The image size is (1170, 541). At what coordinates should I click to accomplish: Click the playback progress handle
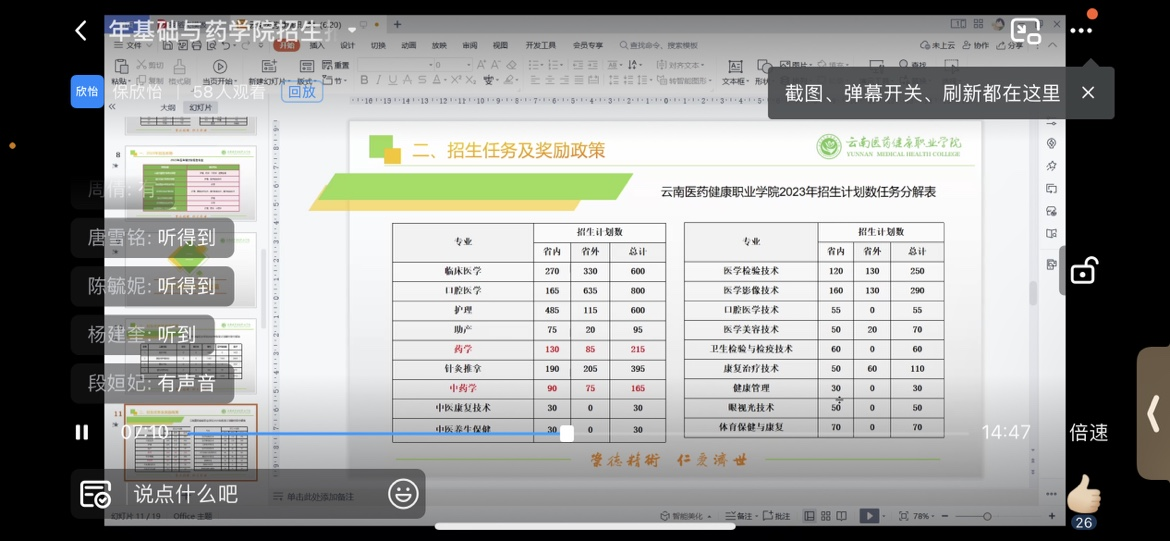[x=567, y=433]
